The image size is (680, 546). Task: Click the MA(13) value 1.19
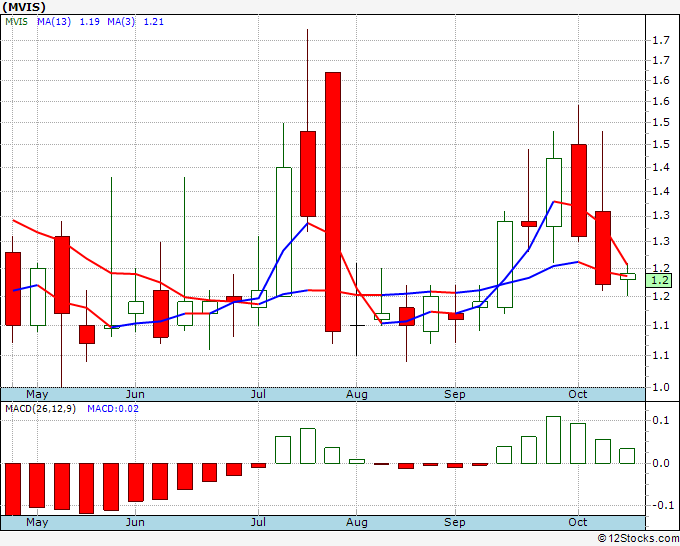point(90,22)
